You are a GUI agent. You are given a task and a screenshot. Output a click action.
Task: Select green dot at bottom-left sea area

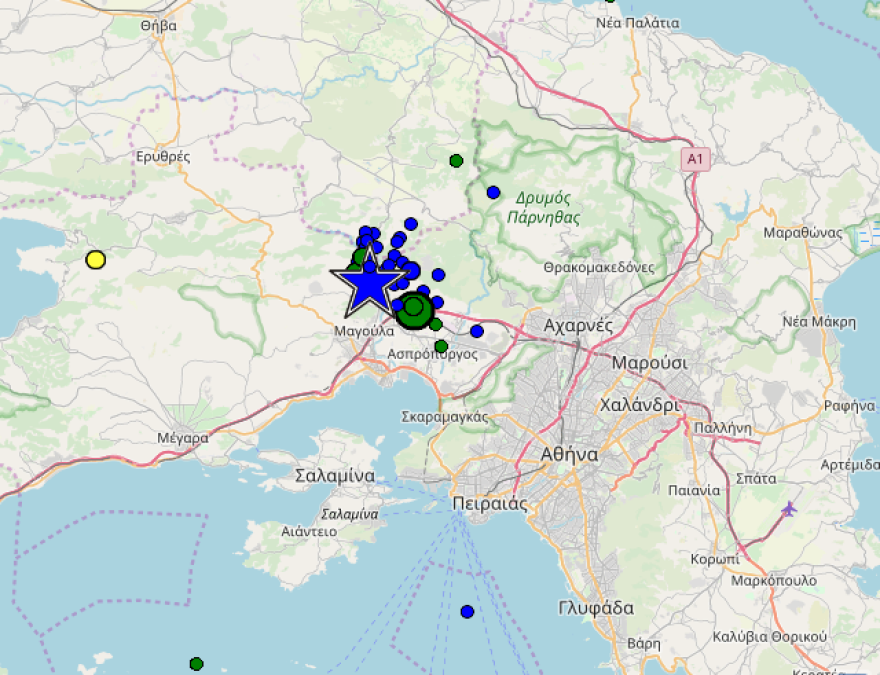tap(196, 664)
